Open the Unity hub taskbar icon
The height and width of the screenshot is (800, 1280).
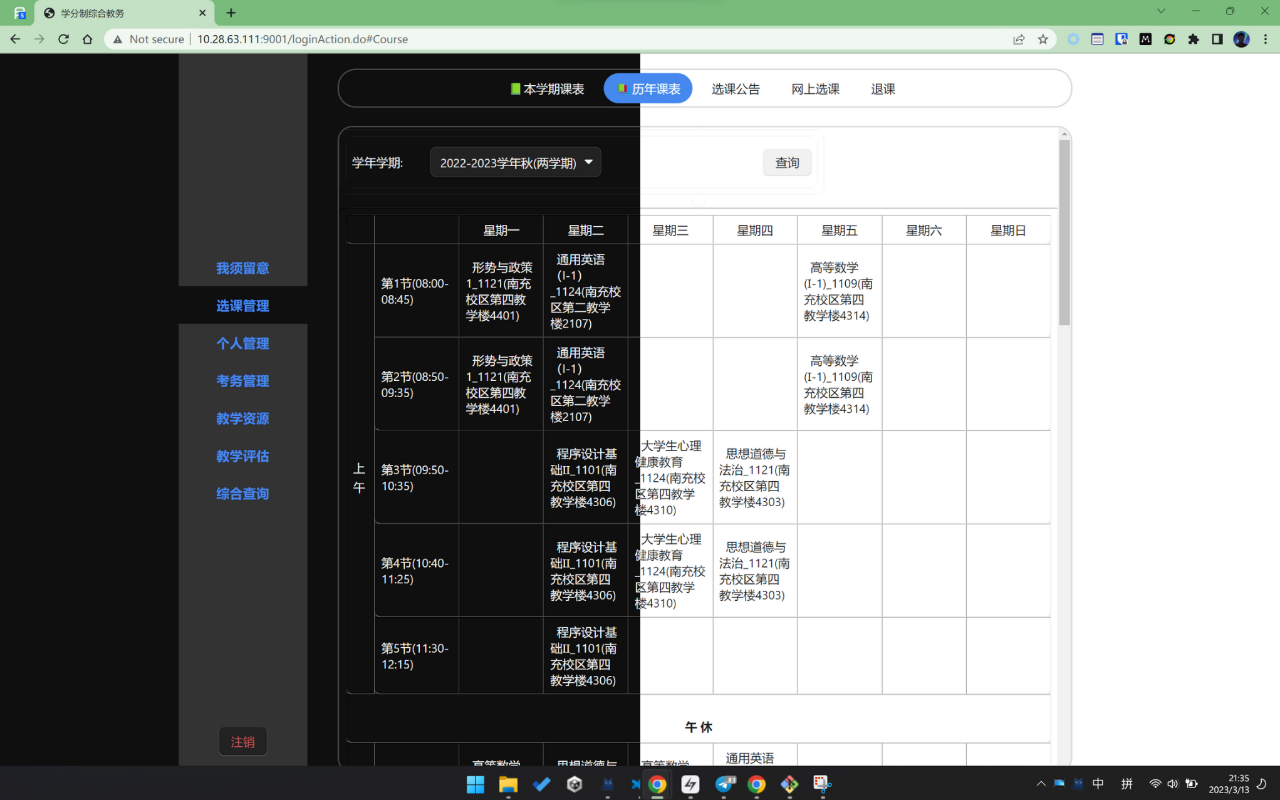click(574, 784)
